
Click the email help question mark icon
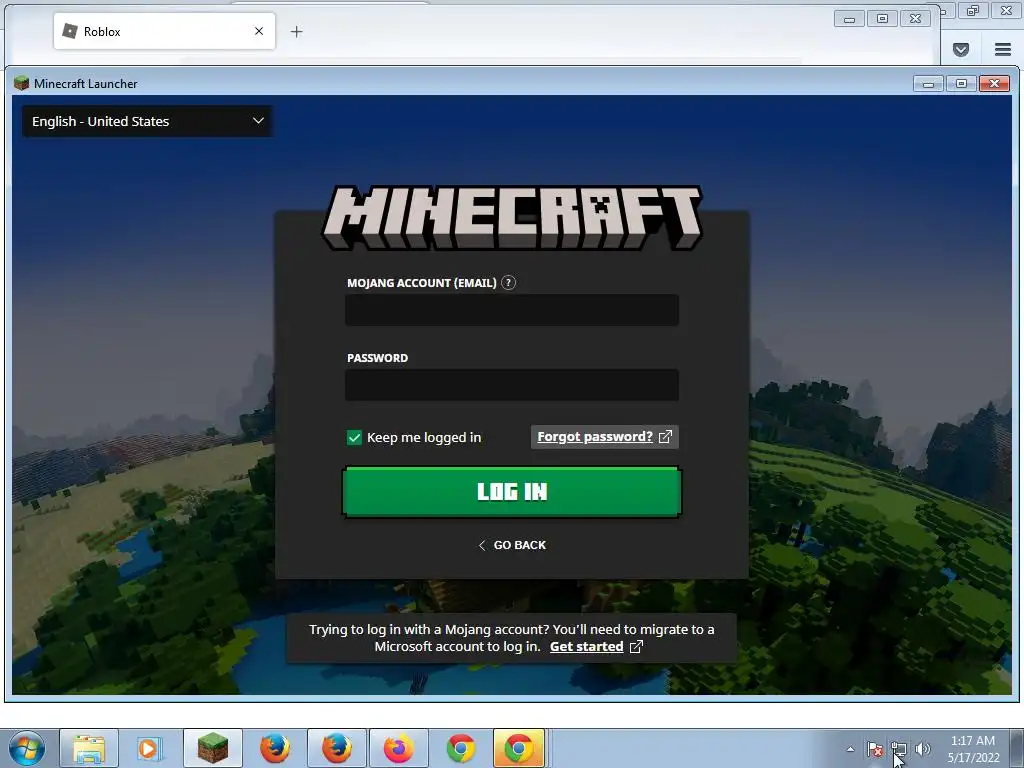tap(508, 283)
